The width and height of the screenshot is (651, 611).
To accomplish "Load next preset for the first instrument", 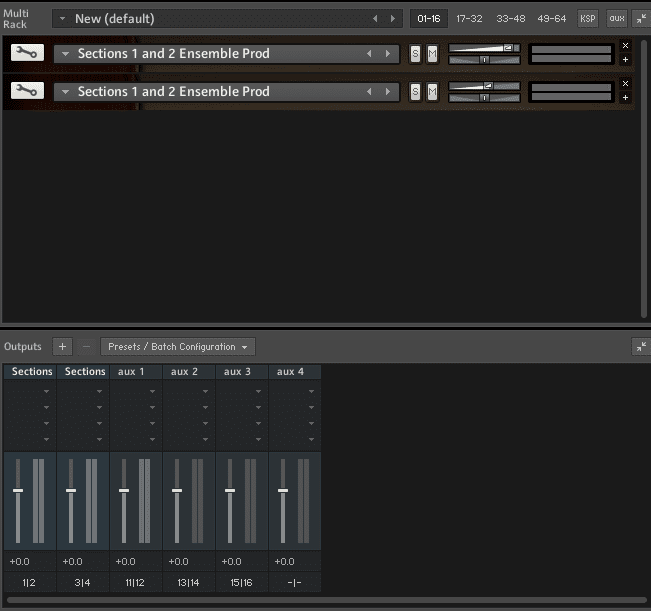I will click(389, 54).
